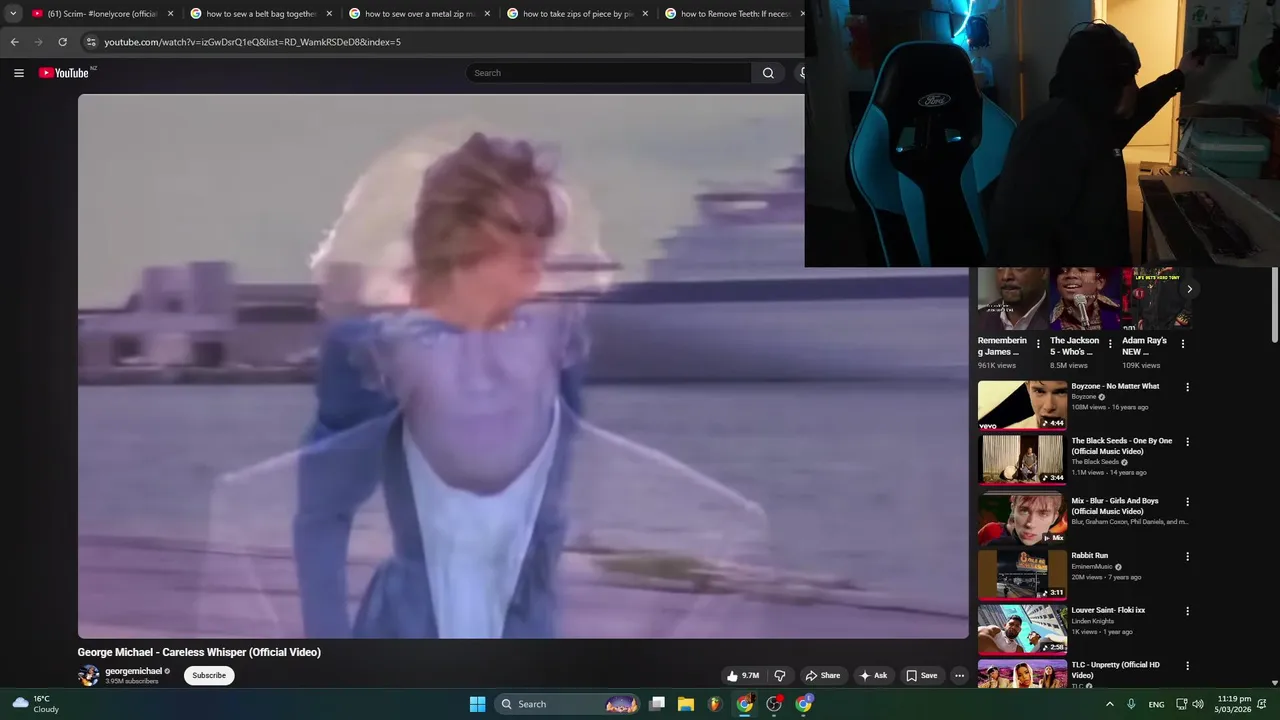
Task: Open the weather widget showing 16°C Cloudy
Action: coord(36,704)
